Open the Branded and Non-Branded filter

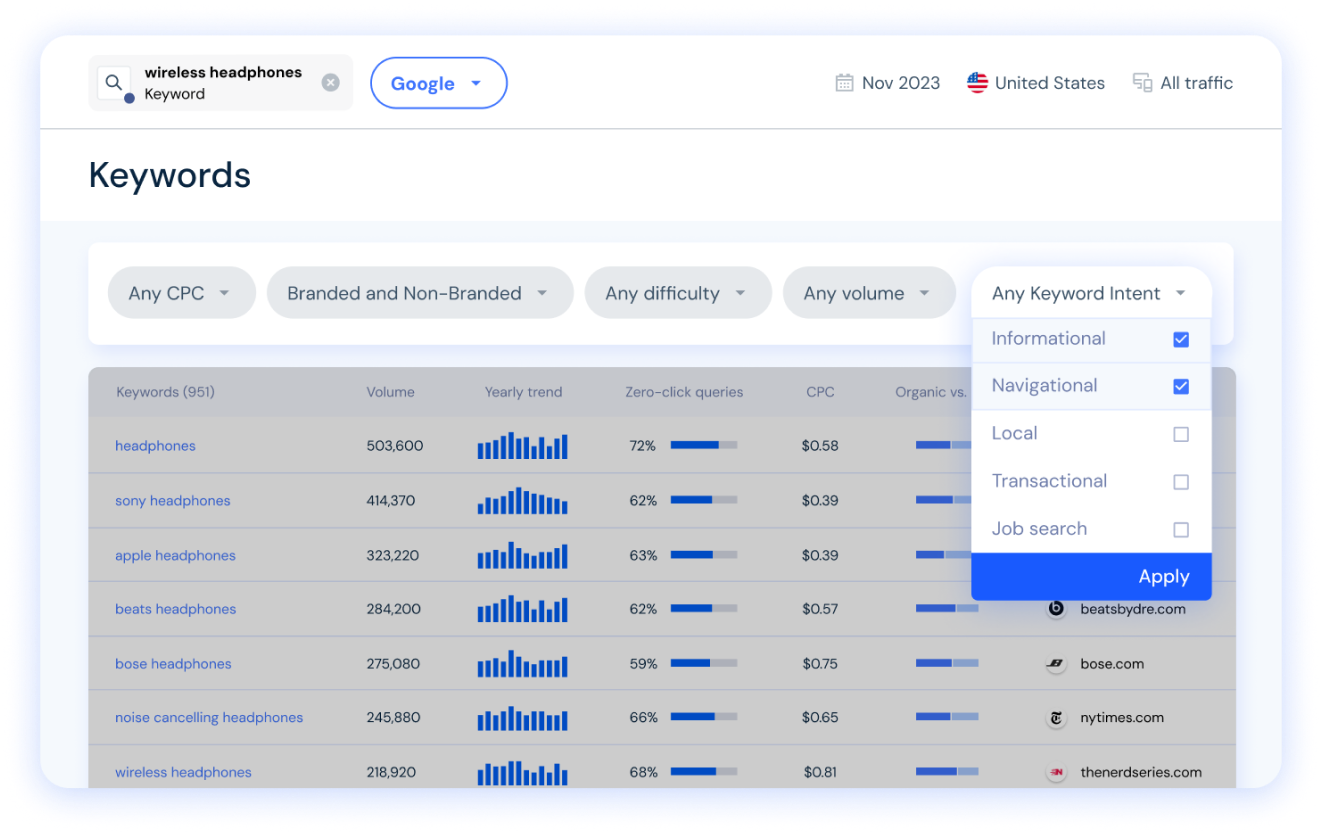[x=419, y=292]
